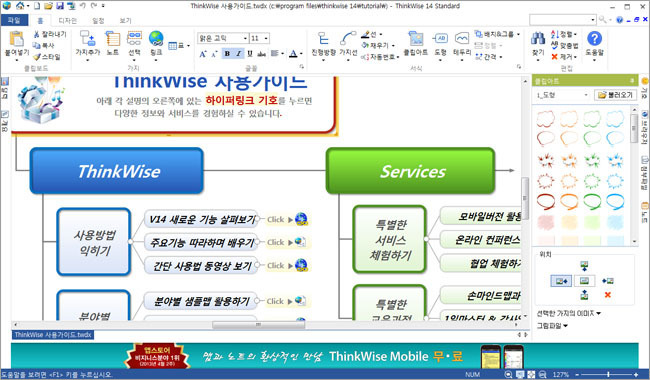Image resolution: width=650 pixels, height=380 pixels.
Task: Switch to the Home (홈) tab
Action: (x=40, y=20)
